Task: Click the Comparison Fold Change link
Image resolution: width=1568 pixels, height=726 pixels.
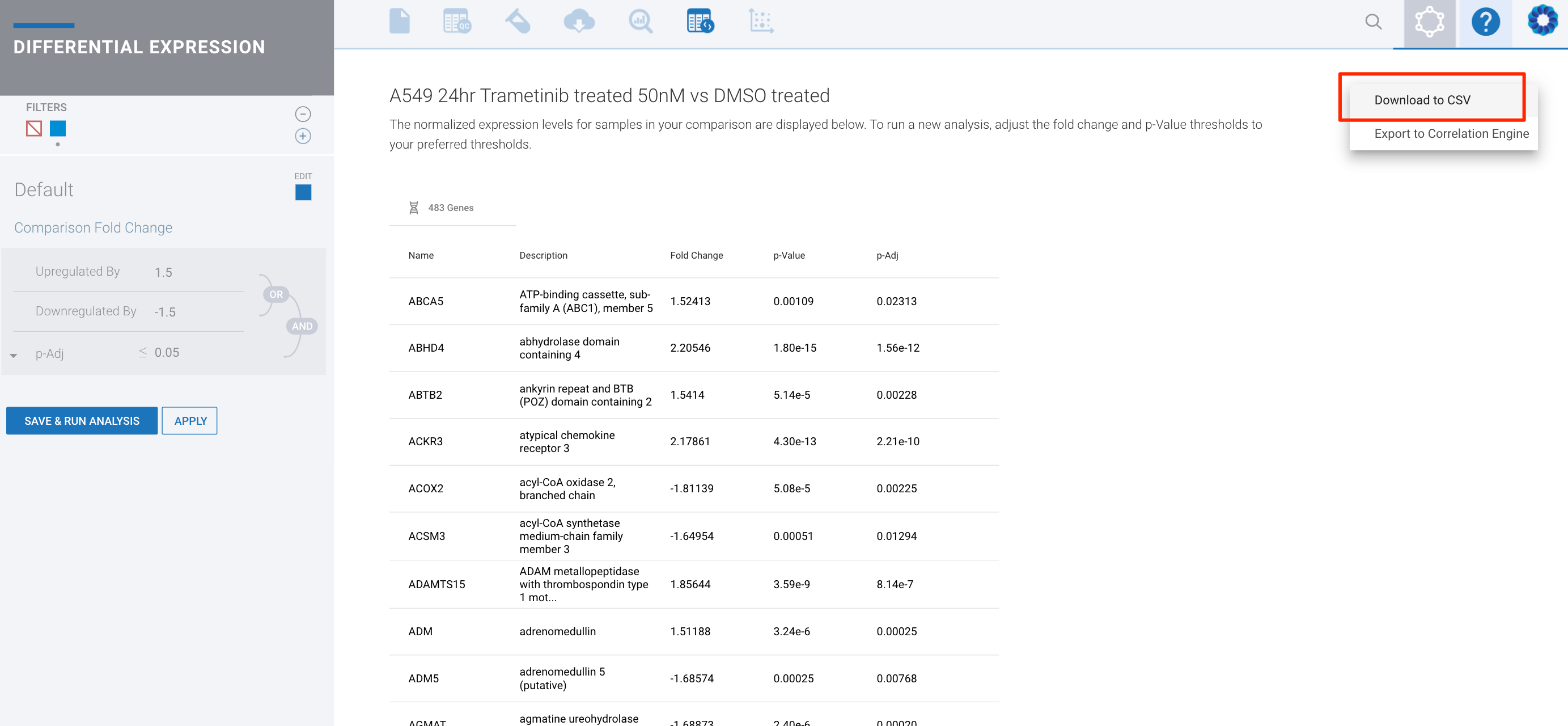Action: tap(93, 227)
